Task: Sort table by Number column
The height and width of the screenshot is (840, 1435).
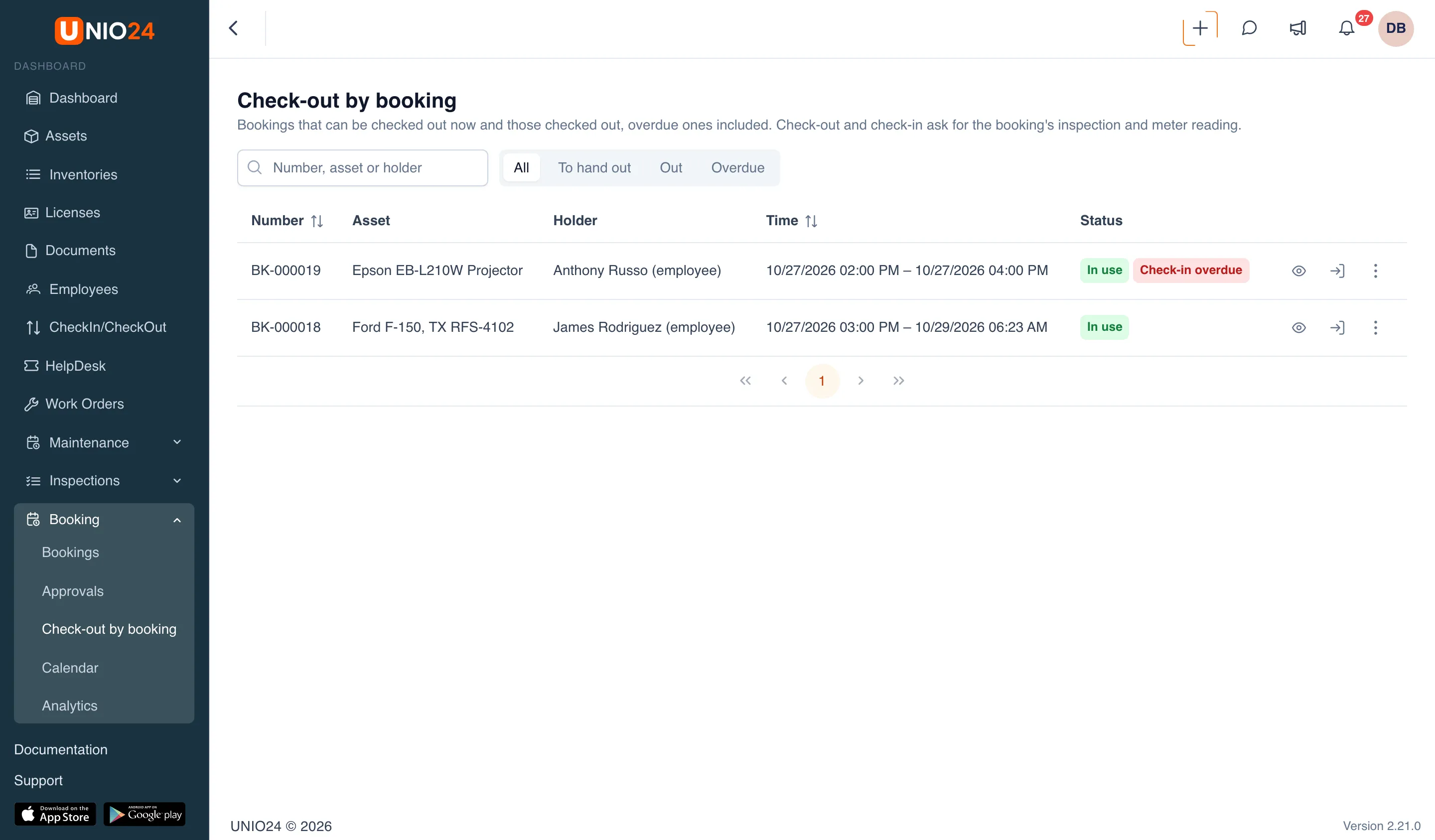Action: pyautogui.click(x=317, y=221)
